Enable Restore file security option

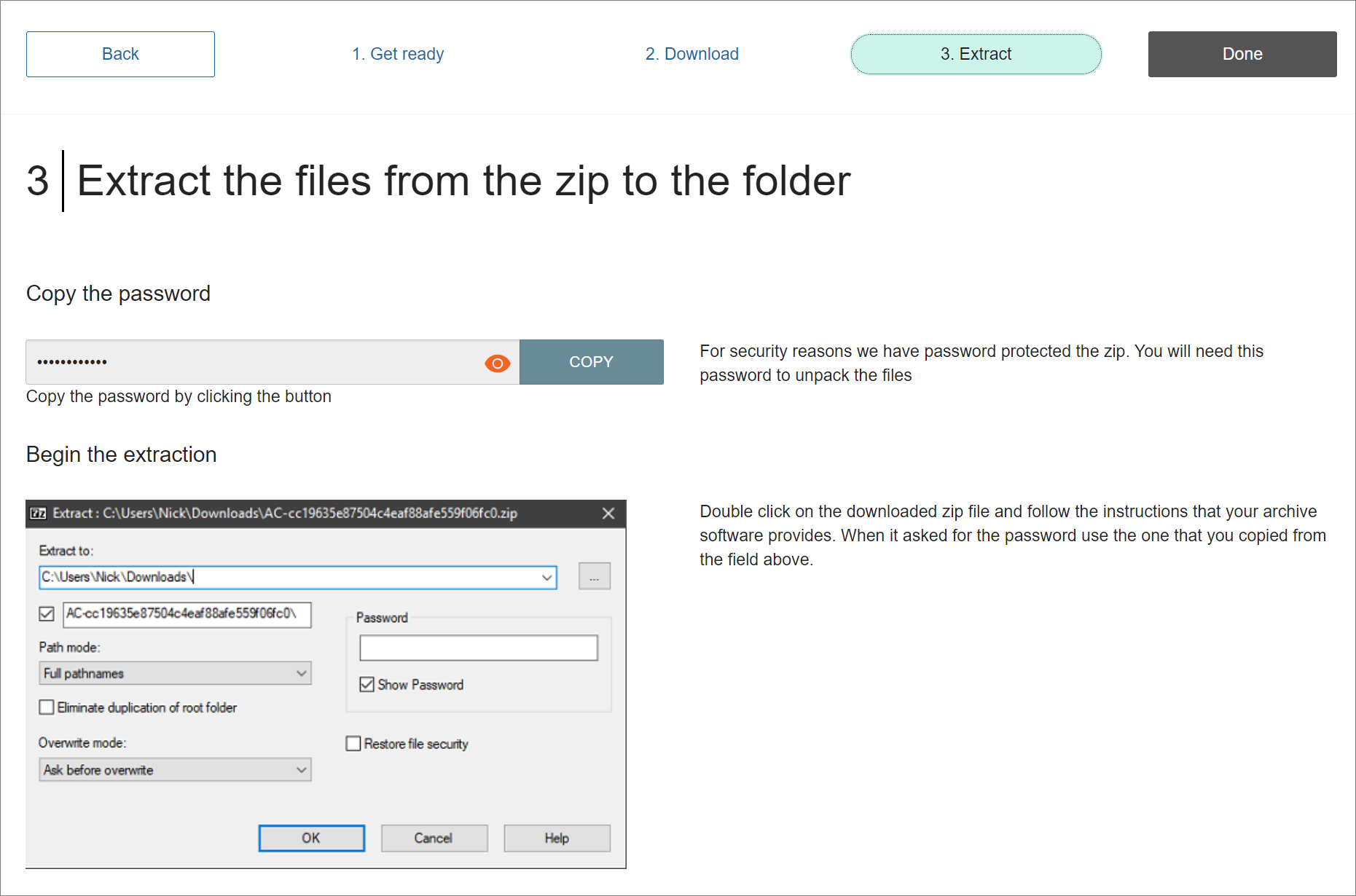pos(353,743)
